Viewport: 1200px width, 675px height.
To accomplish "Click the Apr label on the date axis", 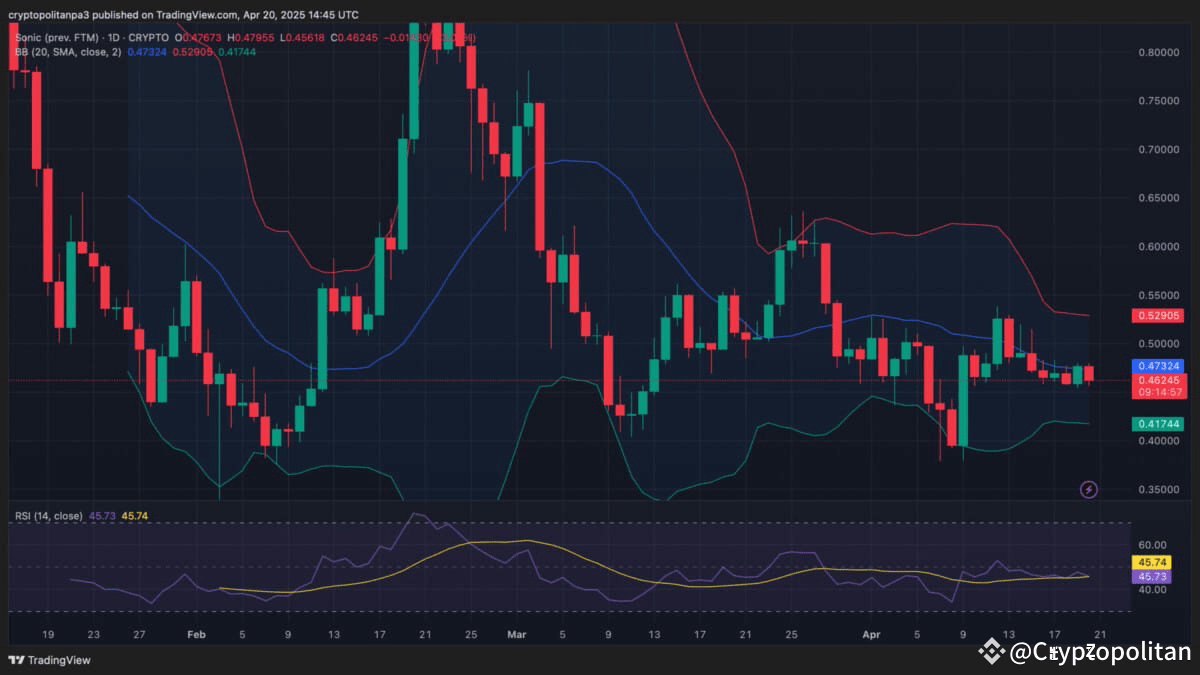I will point(870,634).
